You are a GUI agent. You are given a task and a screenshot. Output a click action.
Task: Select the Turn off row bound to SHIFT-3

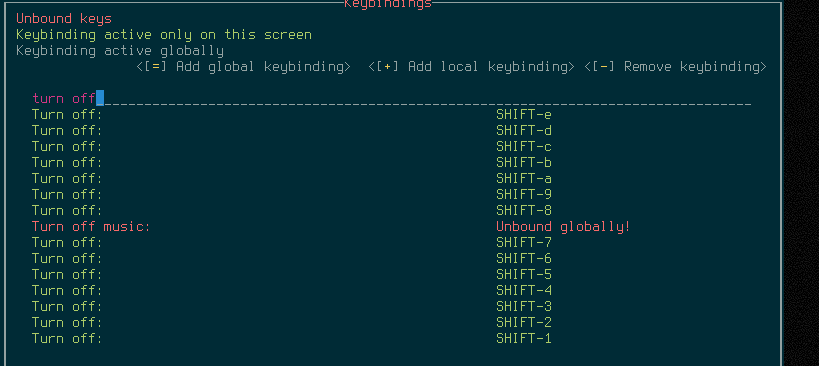click(391, 306)
